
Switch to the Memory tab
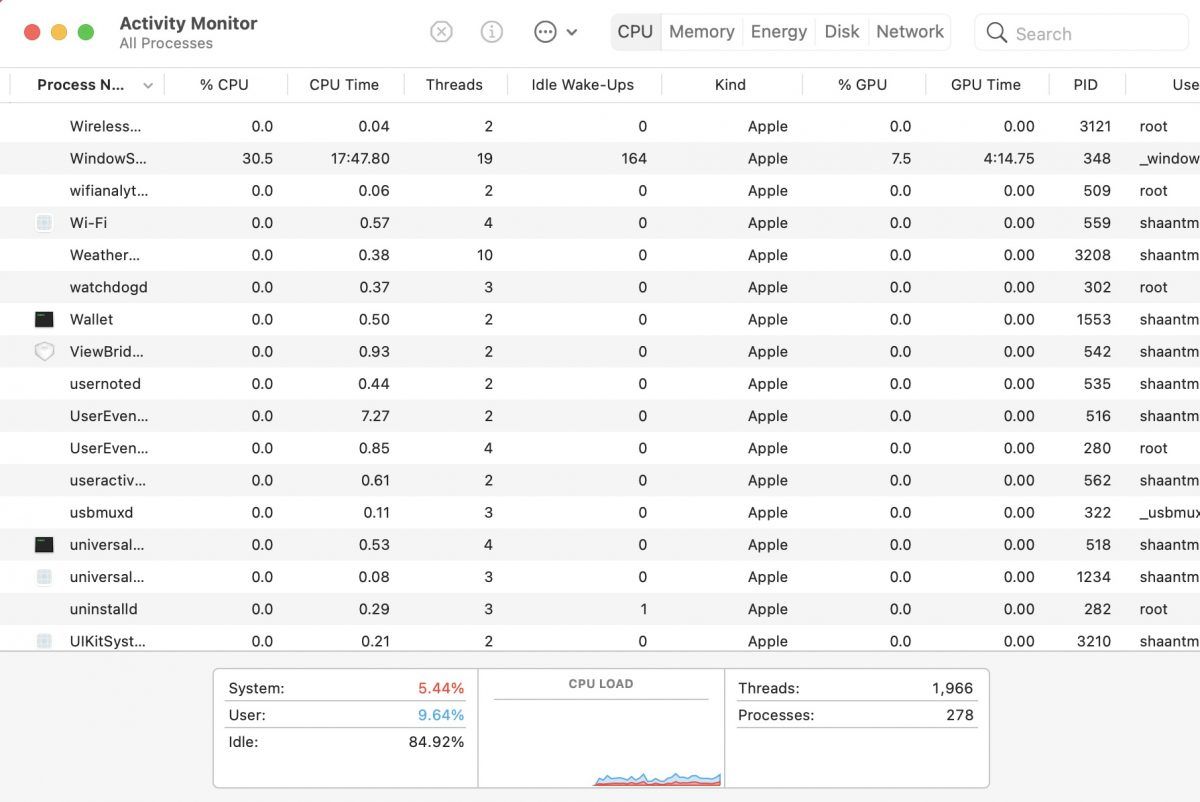point(701,32)
